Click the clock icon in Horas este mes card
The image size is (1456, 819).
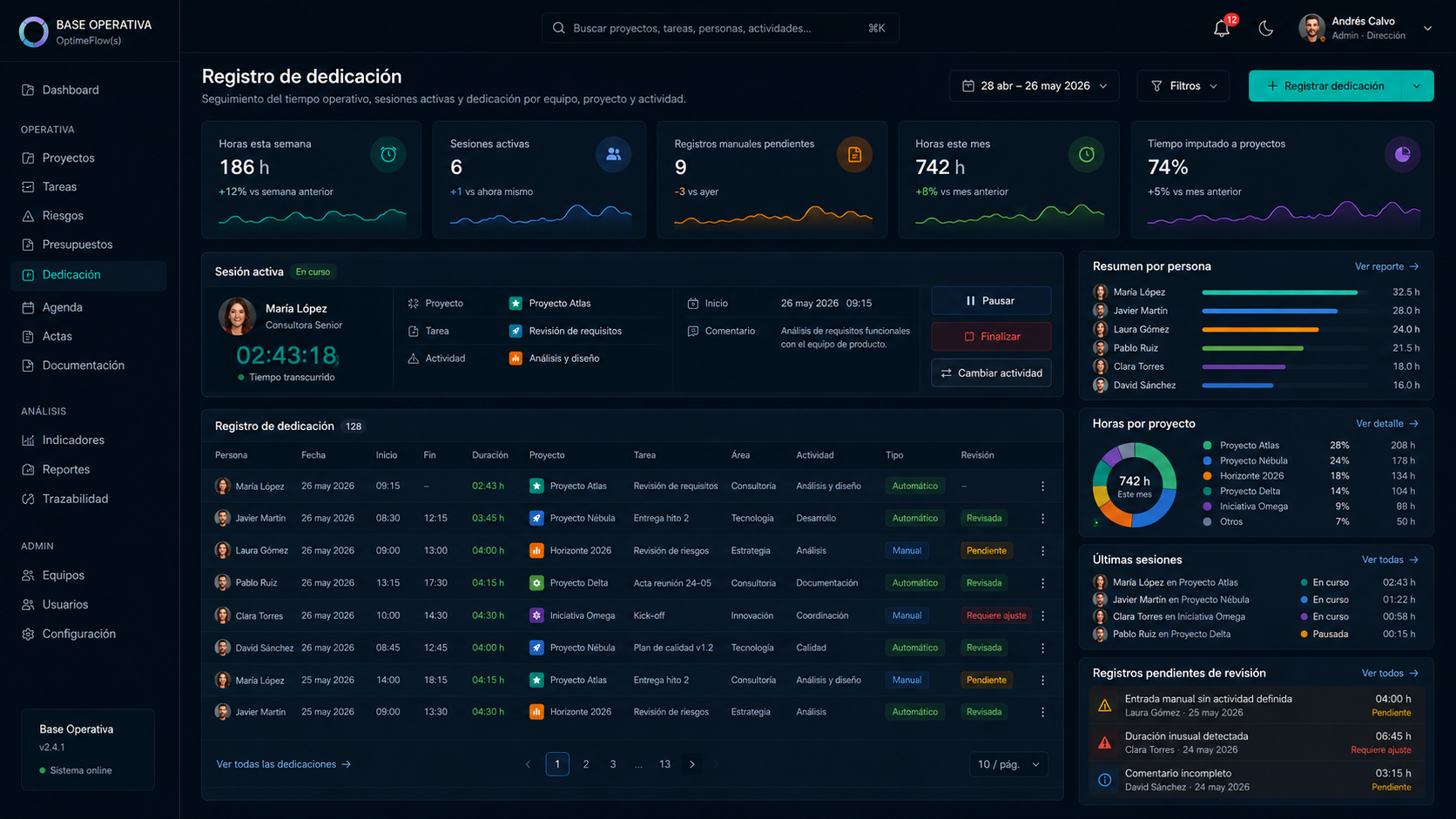(x=1086, y=155)
